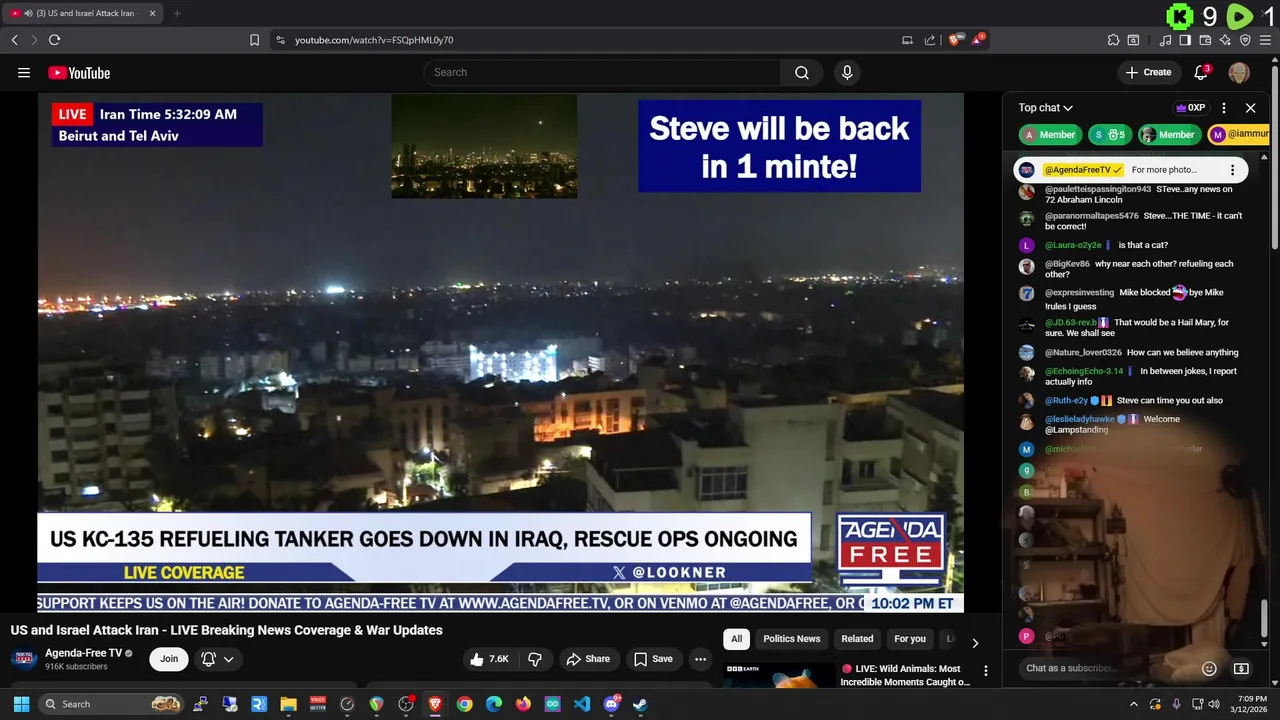Click the video title text

(227, 630)
